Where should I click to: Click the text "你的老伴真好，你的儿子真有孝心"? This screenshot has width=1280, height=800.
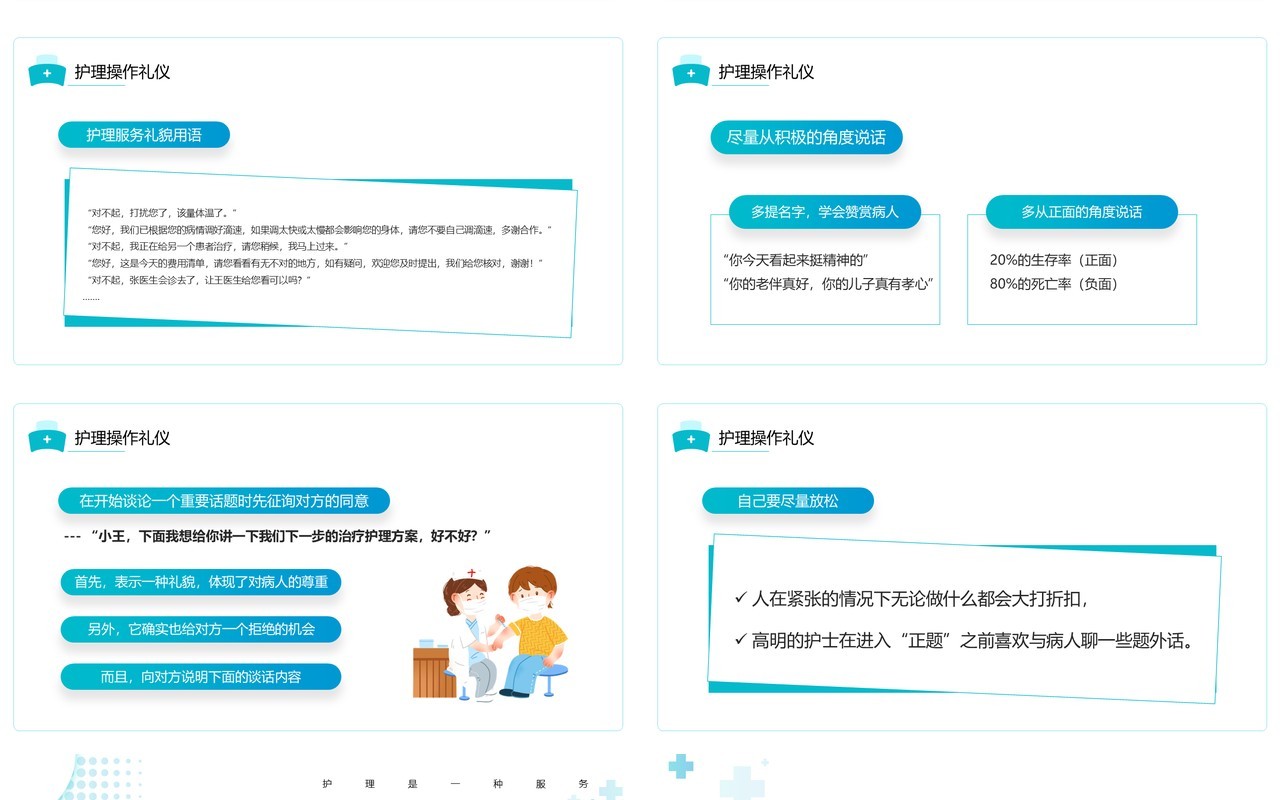pyautogui.click(x=828, y=284)
